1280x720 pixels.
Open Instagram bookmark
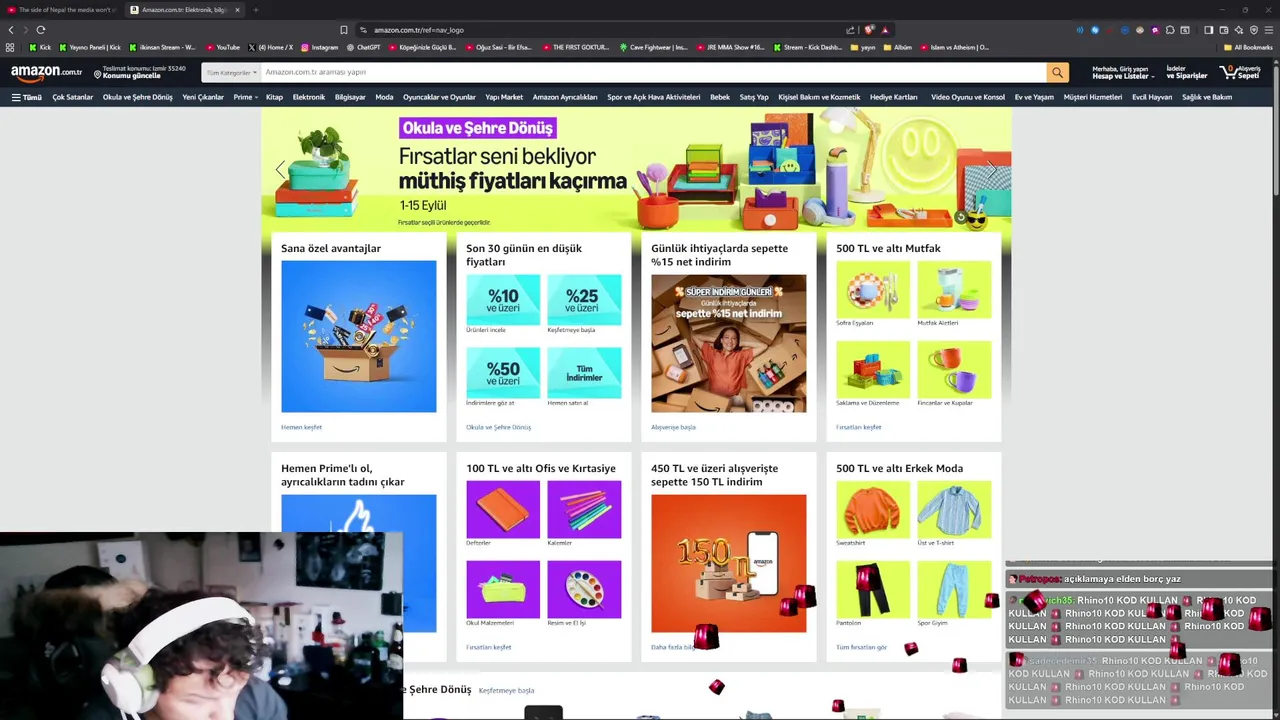pyautogui.click(x=319, y=47)
